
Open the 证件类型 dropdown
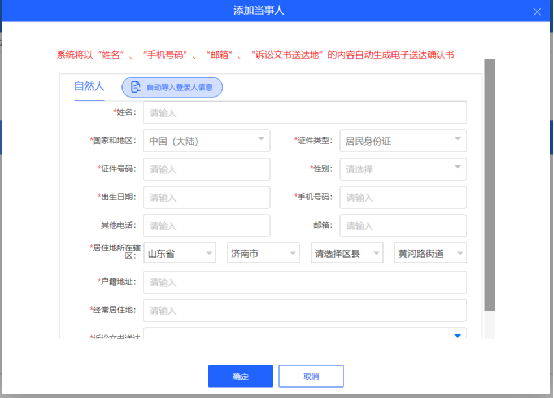(403, 141)
